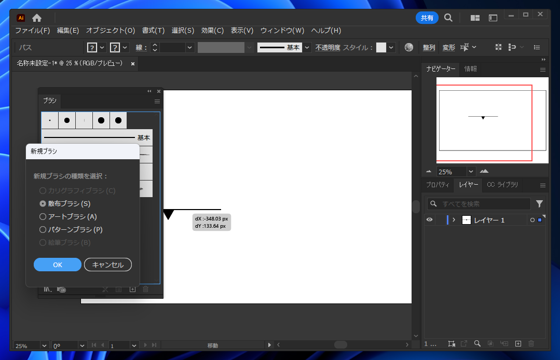Open the workspace switcher icon
560x360 pixels.
click(x=493, y=18)
